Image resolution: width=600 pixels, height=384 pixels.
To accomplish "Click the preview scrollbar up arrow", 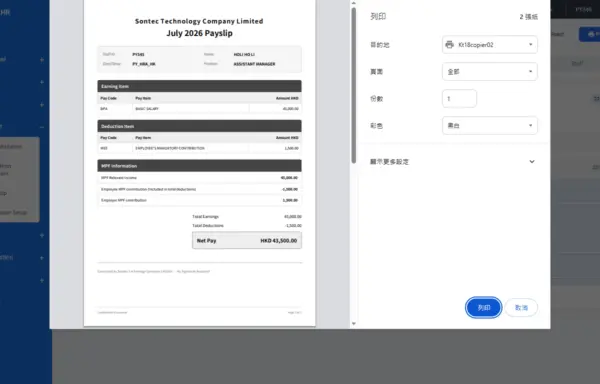I will [x=354, y=3].
